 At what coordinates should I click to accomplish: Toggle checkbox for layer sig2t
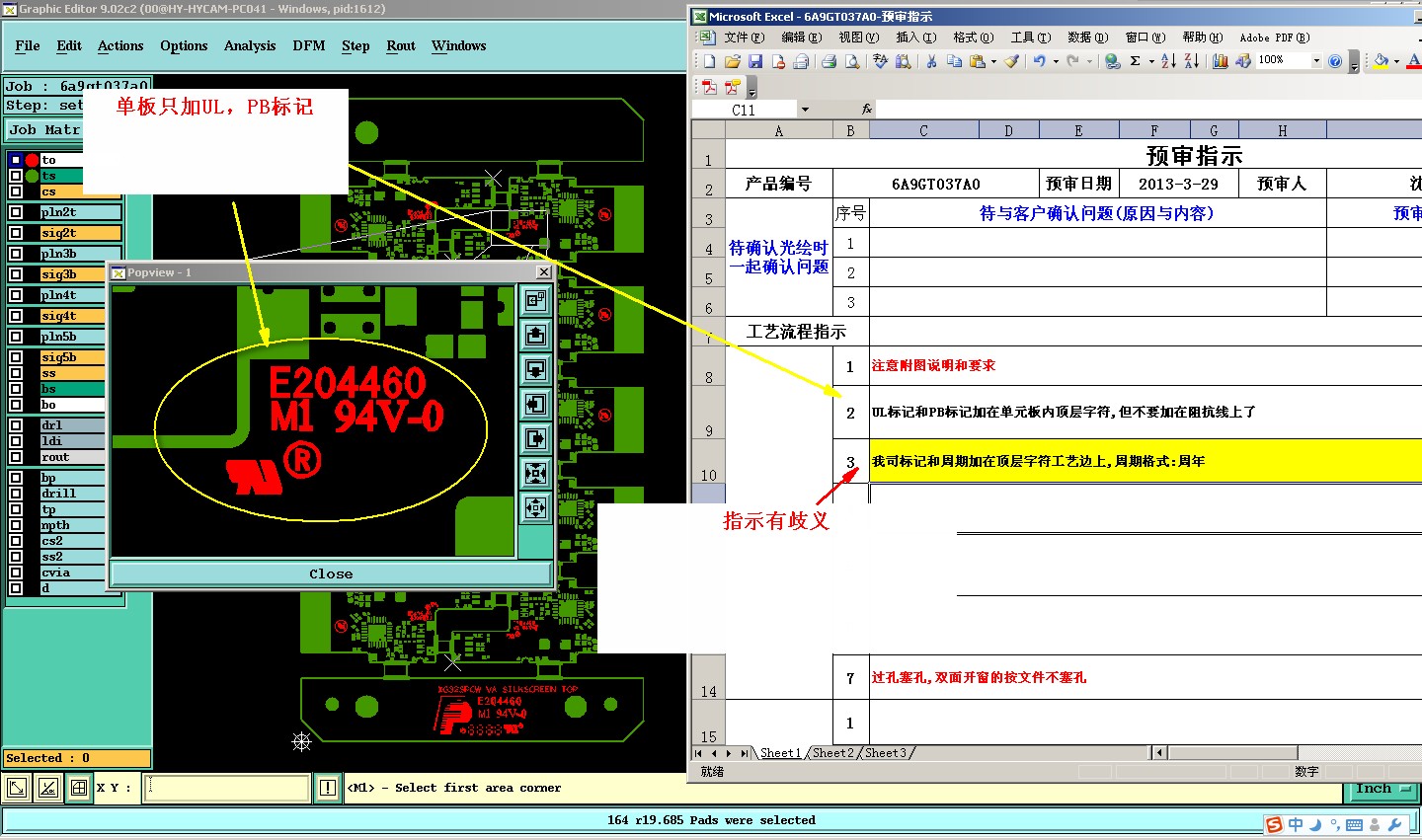tap(16, 233)
